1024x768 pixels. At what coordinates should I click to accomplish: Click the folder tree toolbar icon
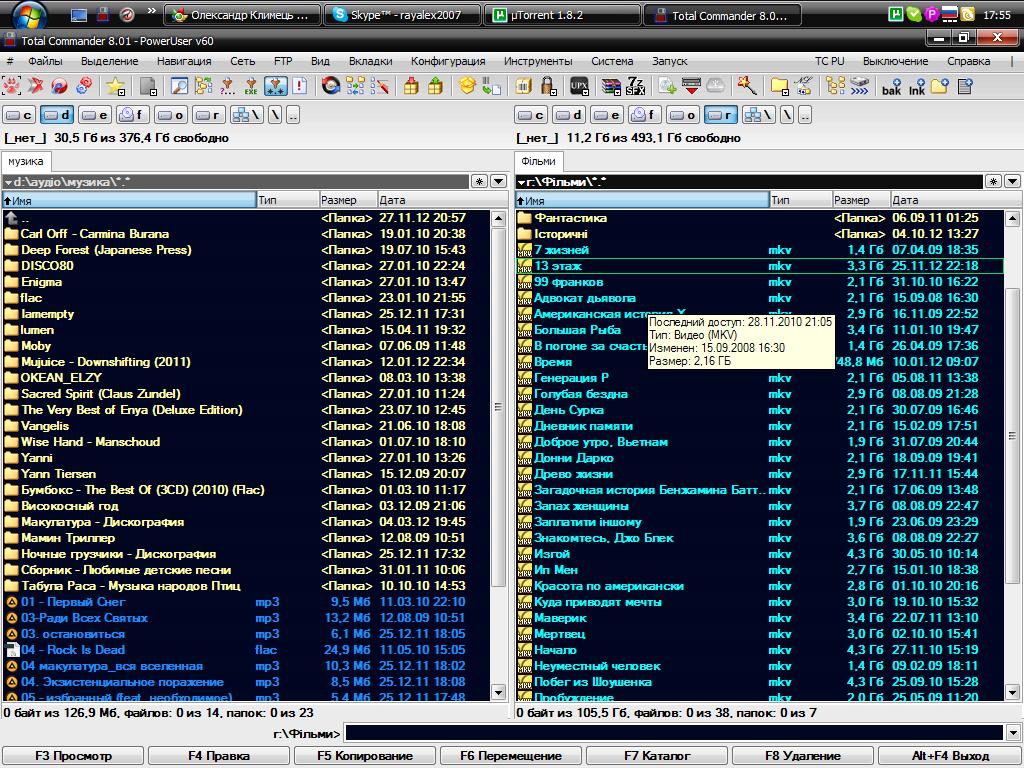835,86
